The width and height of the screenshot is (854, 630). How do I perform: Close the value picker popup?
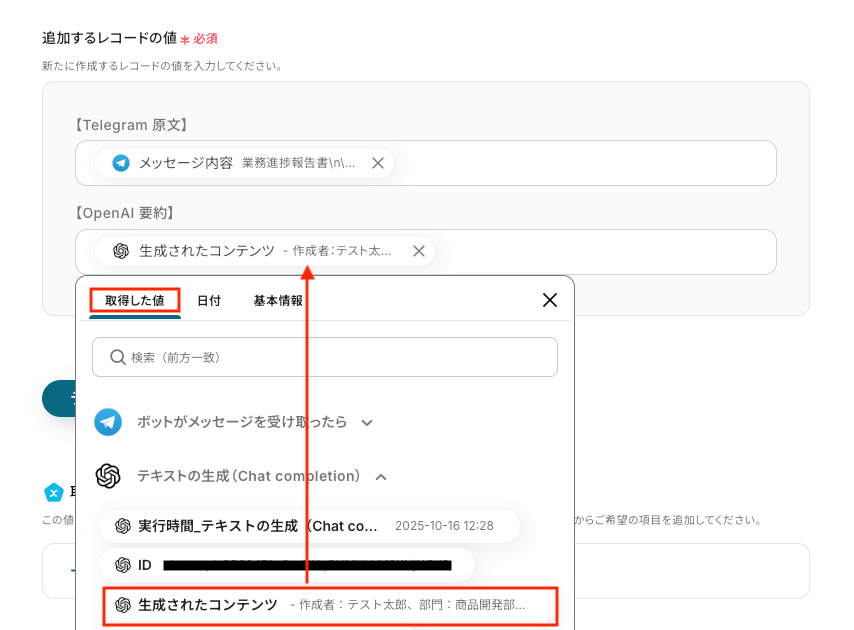coord(550,300)
